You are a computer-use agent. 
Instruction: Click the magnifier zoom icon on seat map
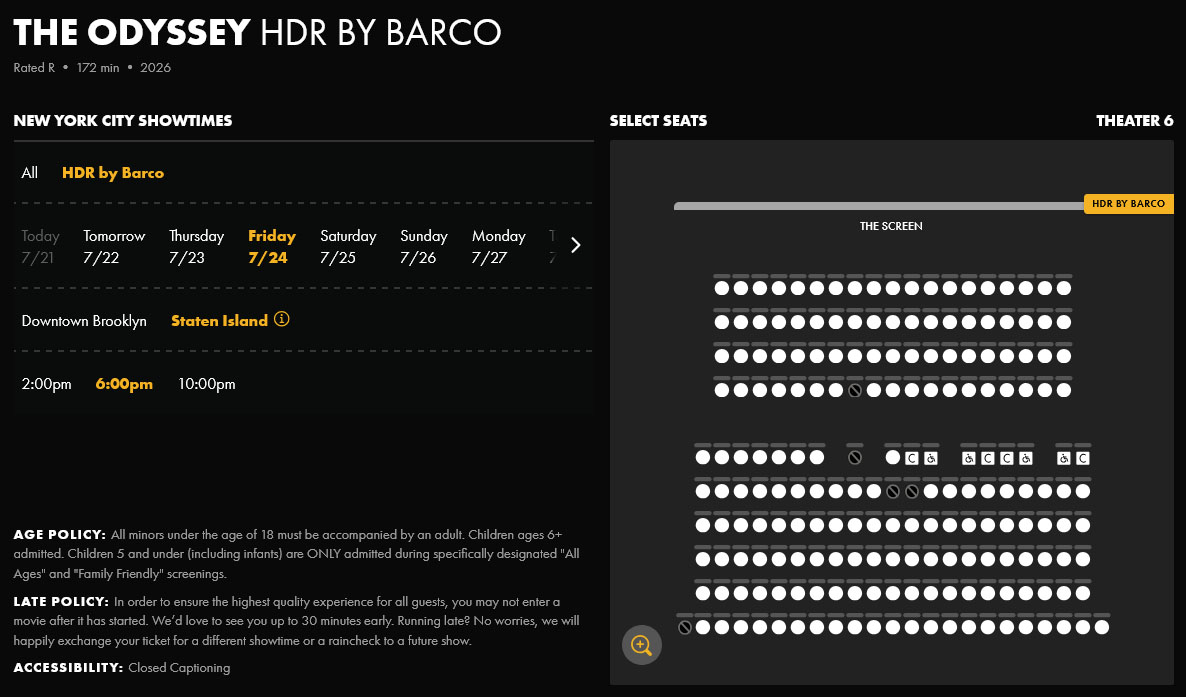tap(641, 645)
